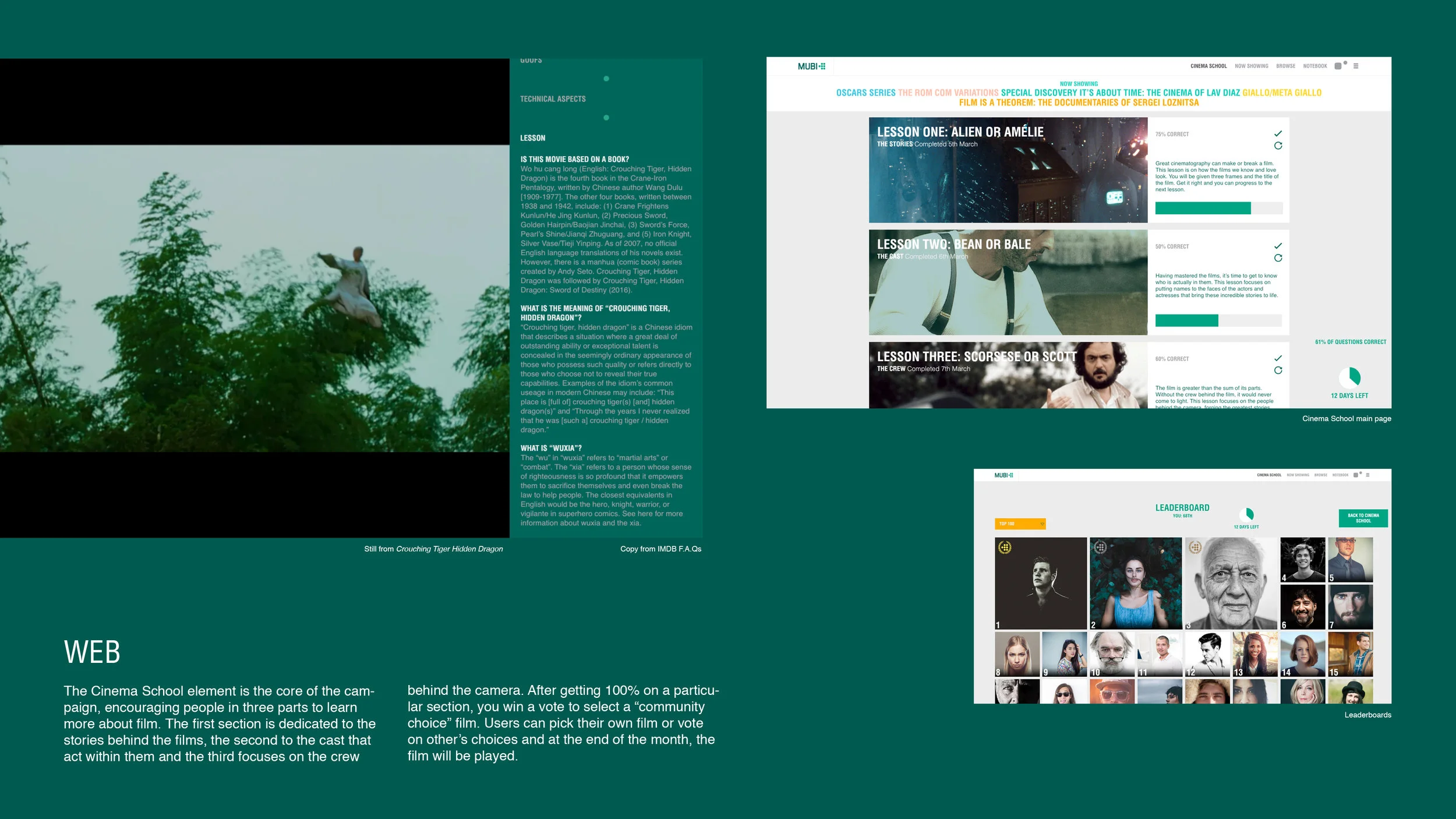Image resolution: width=1456 pixels, height=819 pixels.
Task: Click Lesson Two progress bar
Action: pos(1218,320)
